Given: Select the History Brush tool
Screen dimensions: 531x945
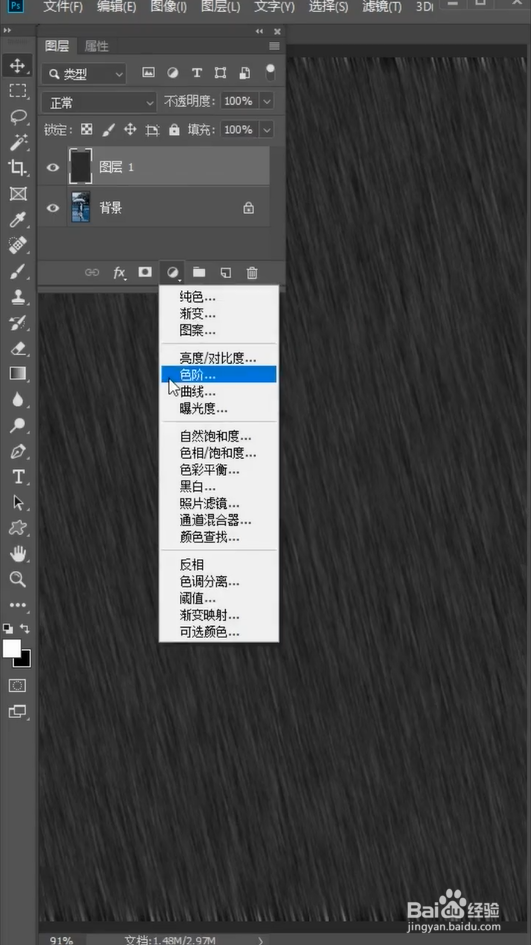Looking at the screenshot, I should (17, 322).
